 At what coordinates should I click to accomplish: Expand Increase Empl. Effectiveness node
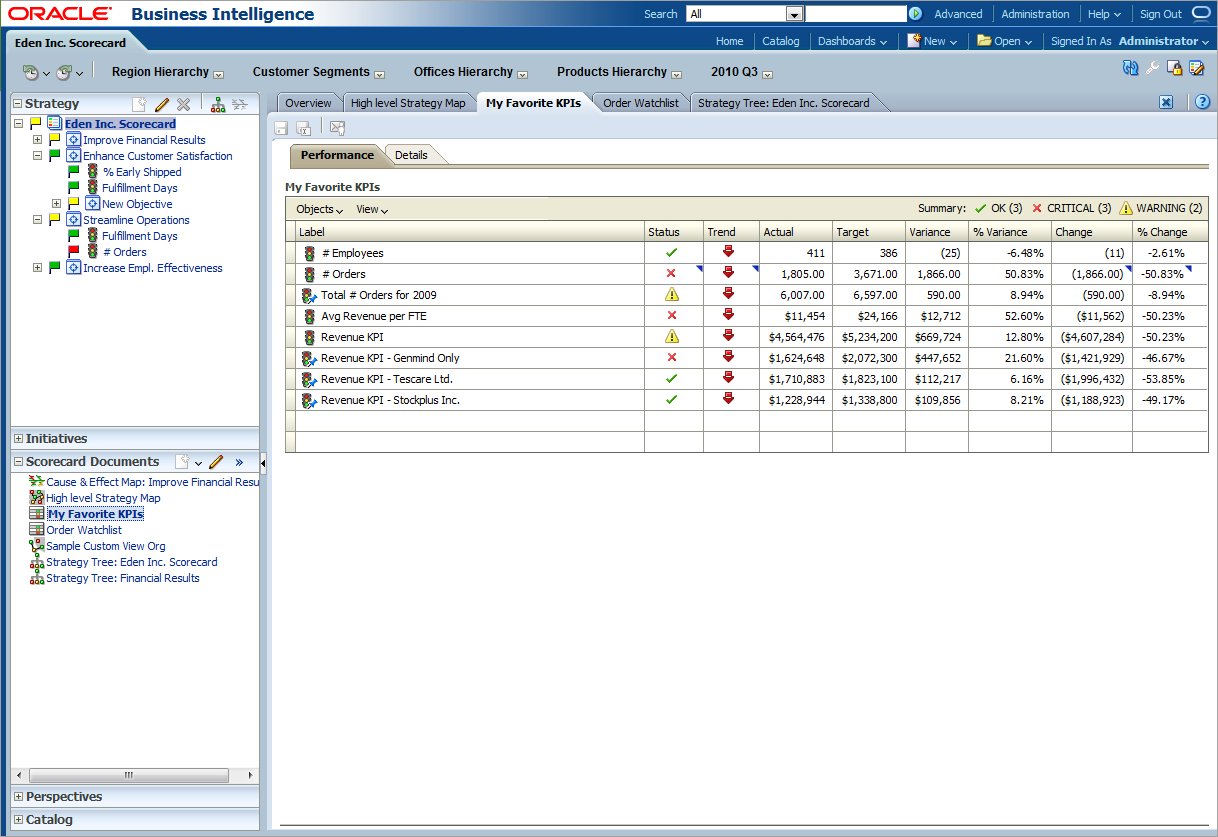pos(37,268)
